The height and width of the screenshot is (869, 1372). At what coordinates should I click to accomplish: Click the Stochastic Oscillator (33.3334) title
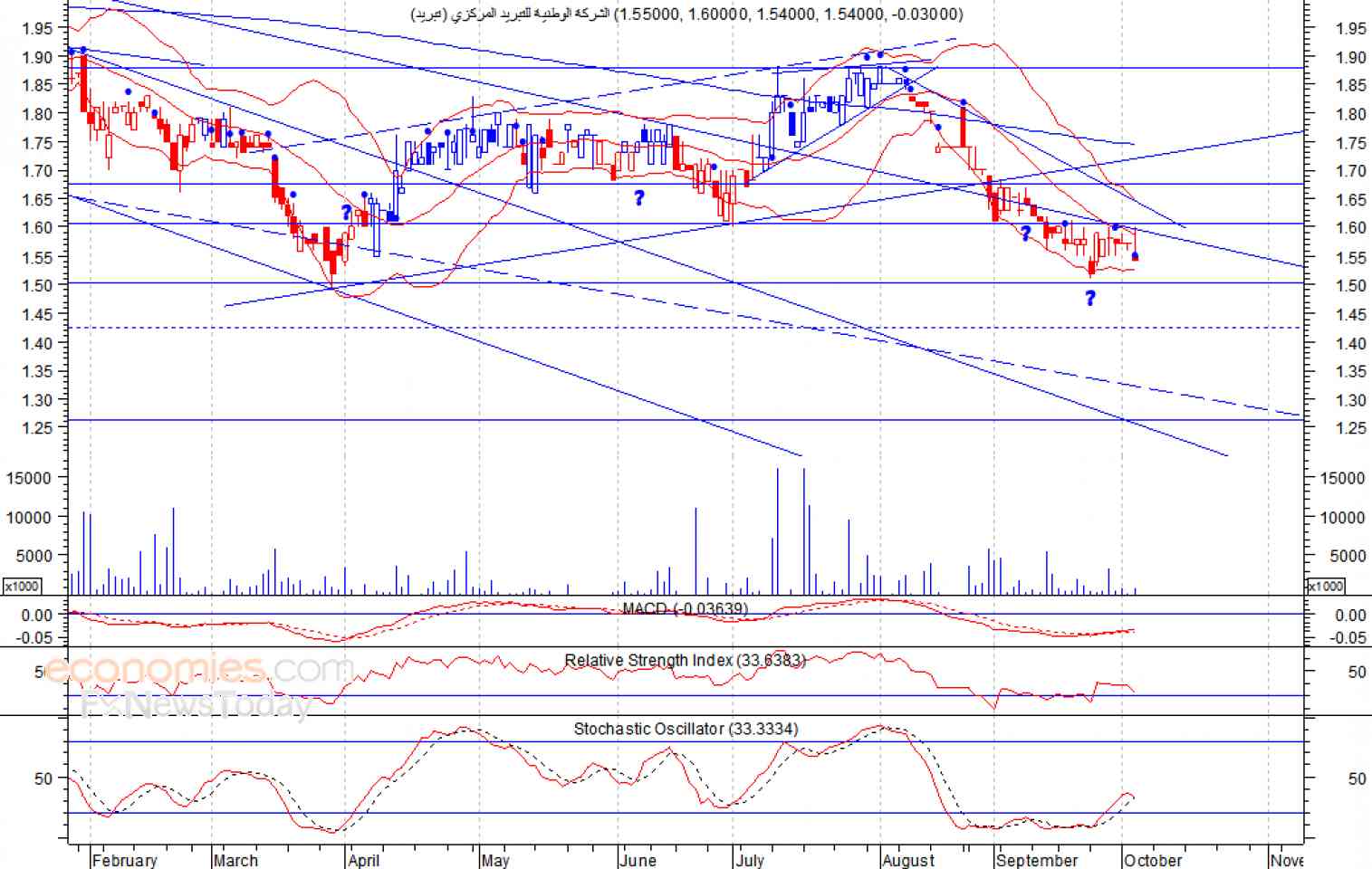coord(686,729)
